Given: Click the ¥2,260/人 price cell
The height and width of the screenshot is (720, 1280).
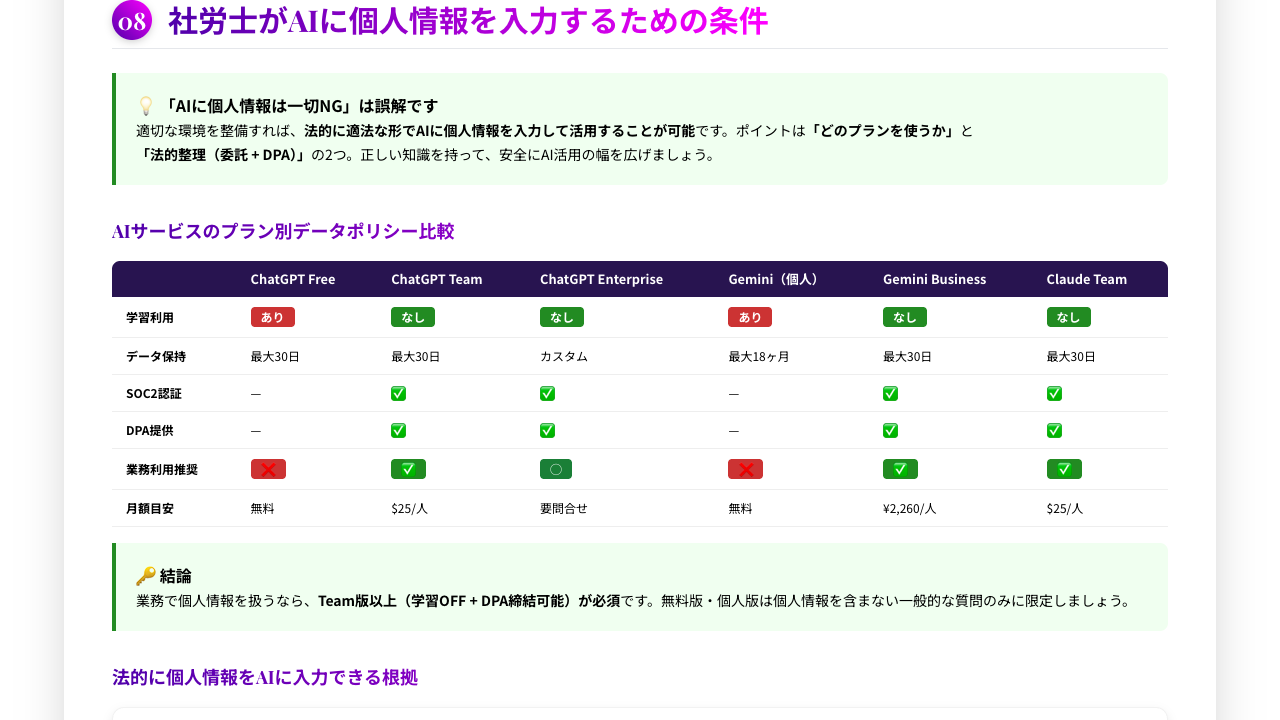Looking at the screenshot, I should pos(909,509).
